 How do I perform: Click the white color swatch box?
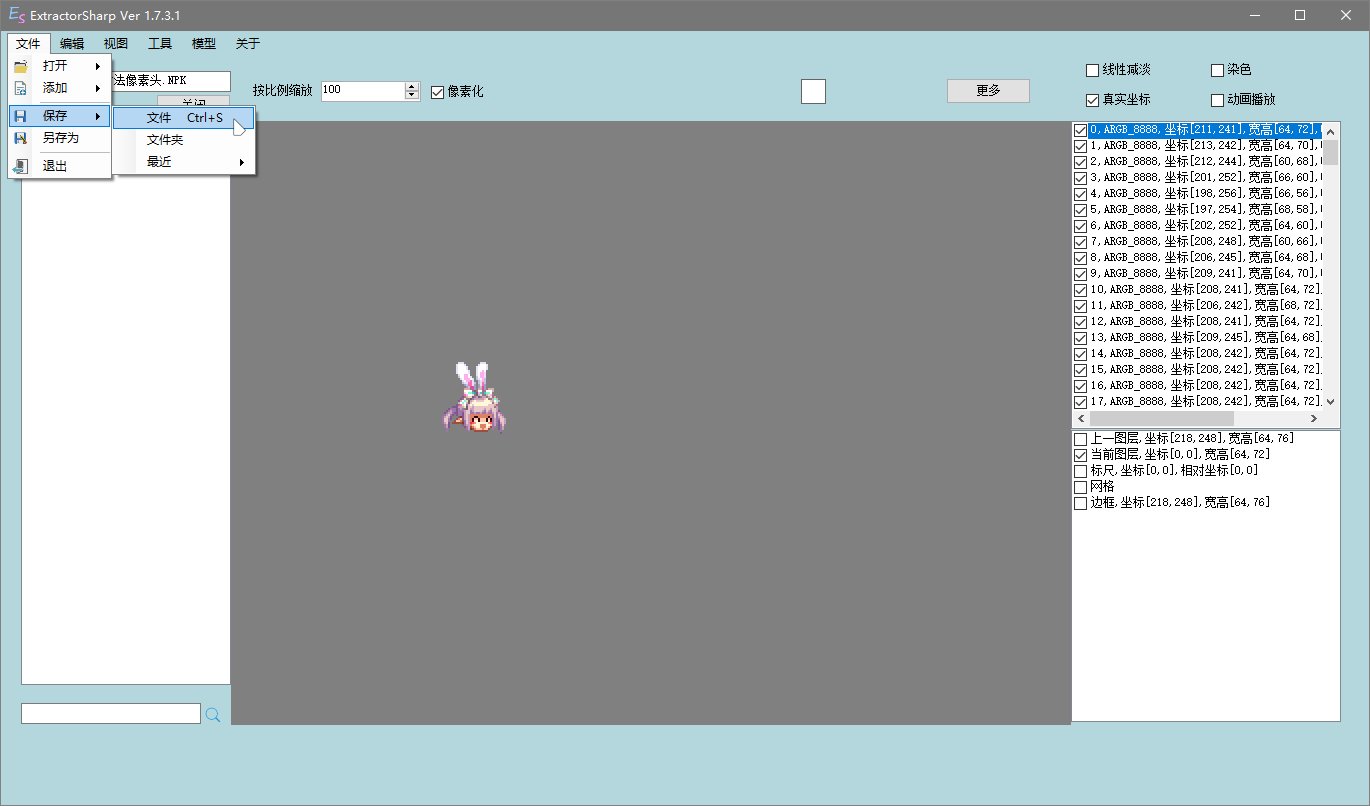pyautogui.click(x=813, y=91)
